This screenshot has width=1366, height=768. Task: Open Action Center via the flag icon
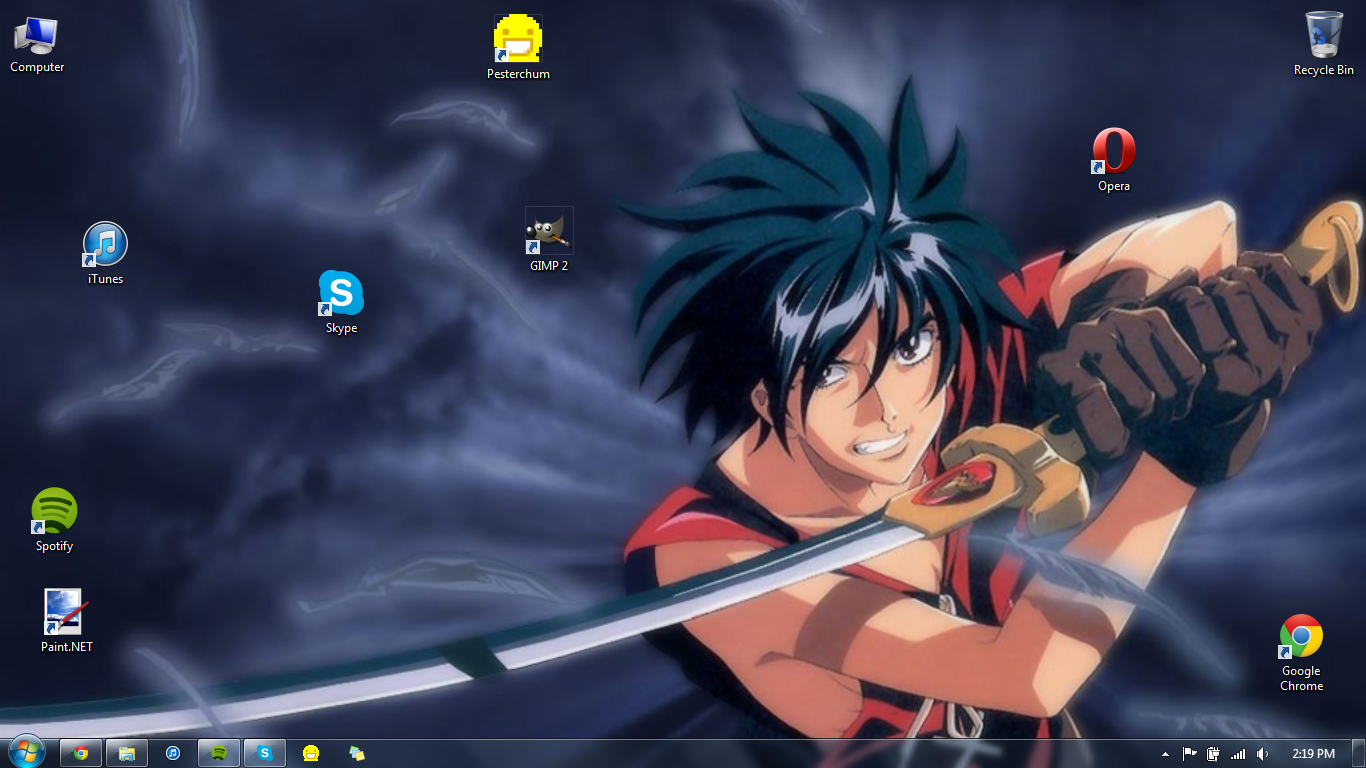[1189, 754]
